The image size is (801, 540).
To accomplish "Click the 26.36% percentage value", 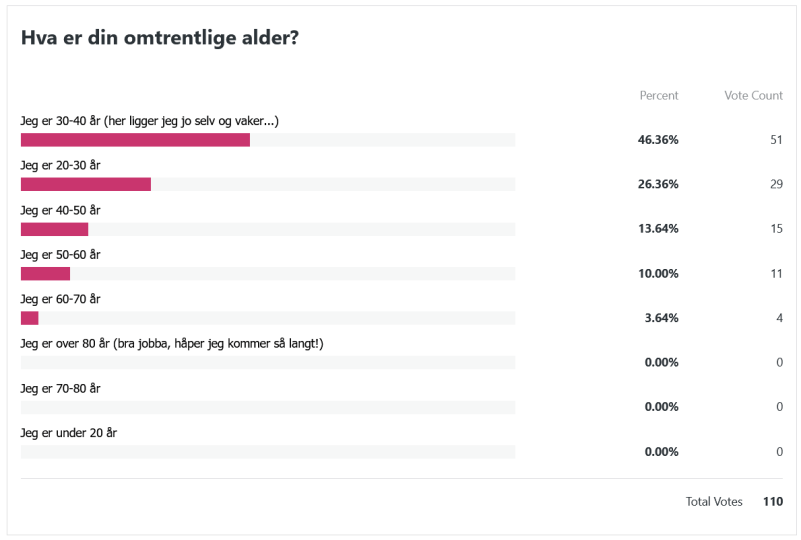I will click(x=658, y=184).
